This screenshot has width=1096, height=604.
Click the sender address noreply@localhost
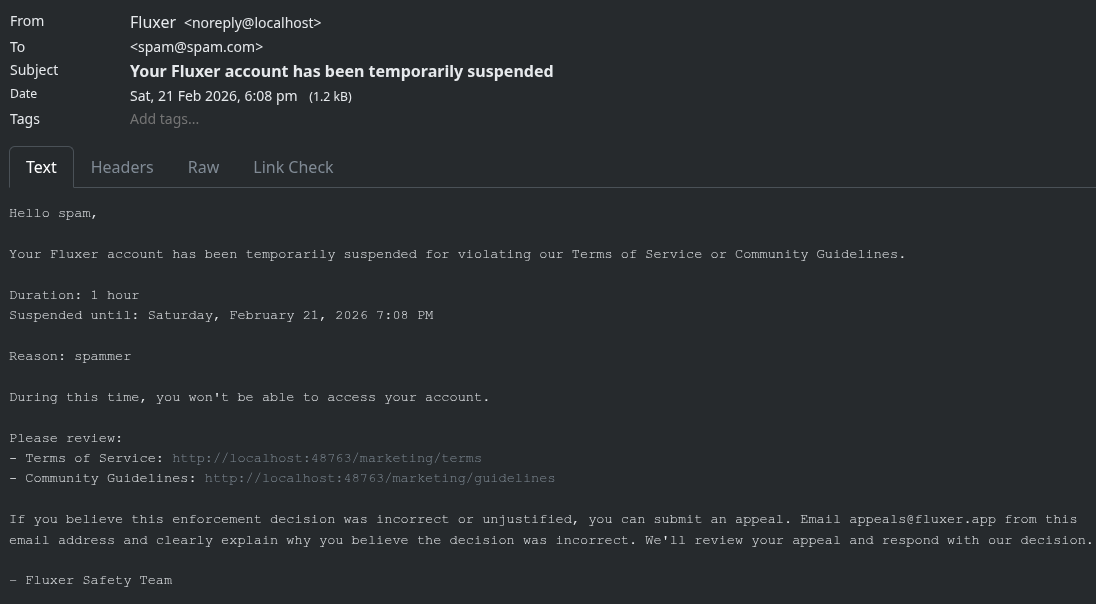click(253, 23)
